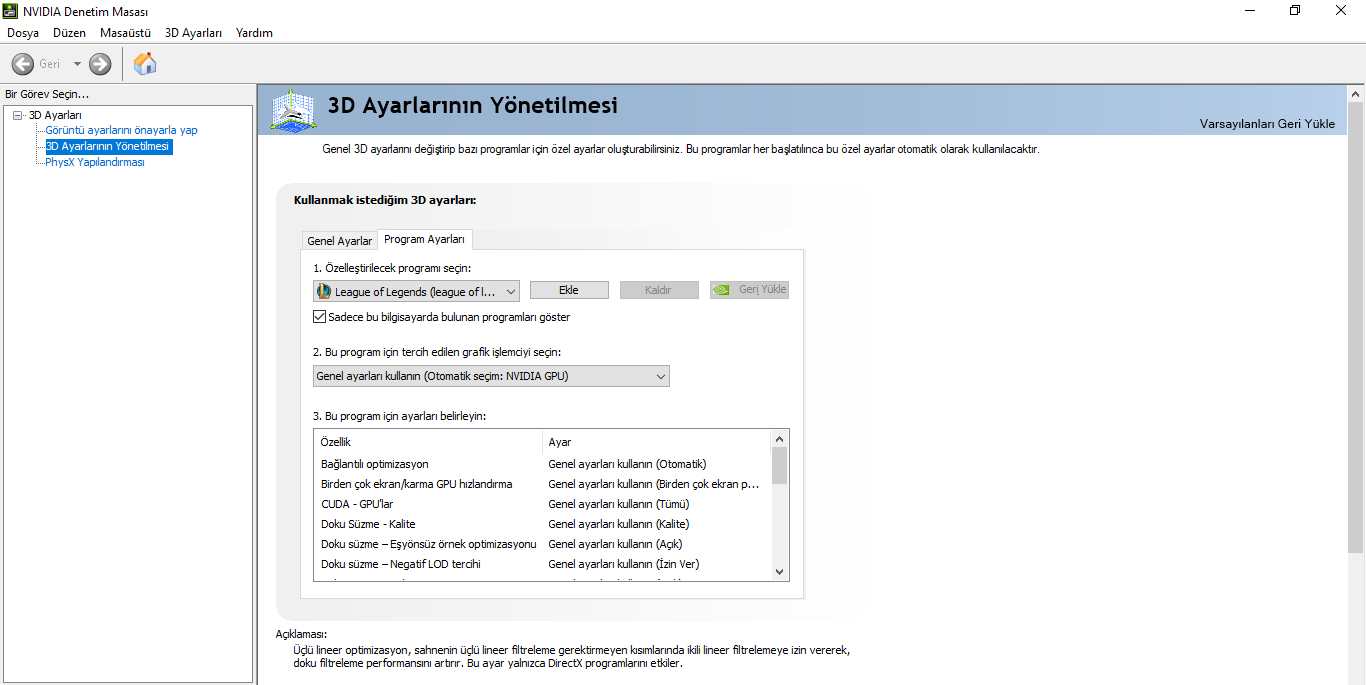
Task: Click the Ayar column header
Action: 657,442
